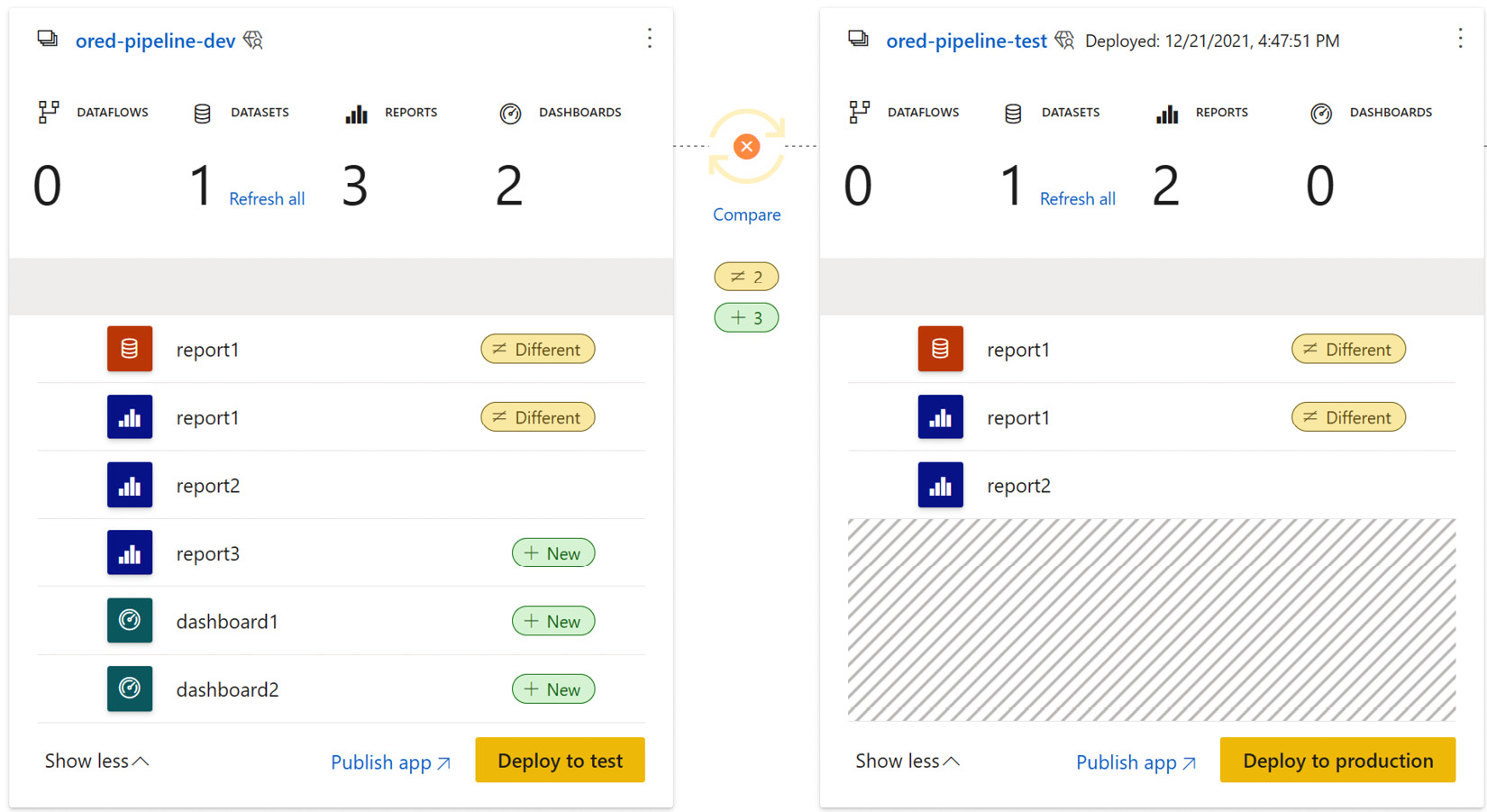Click the compare sync icon between stages
The image size is (1487, 812).
pyautogui.click(x=746, y=146)
